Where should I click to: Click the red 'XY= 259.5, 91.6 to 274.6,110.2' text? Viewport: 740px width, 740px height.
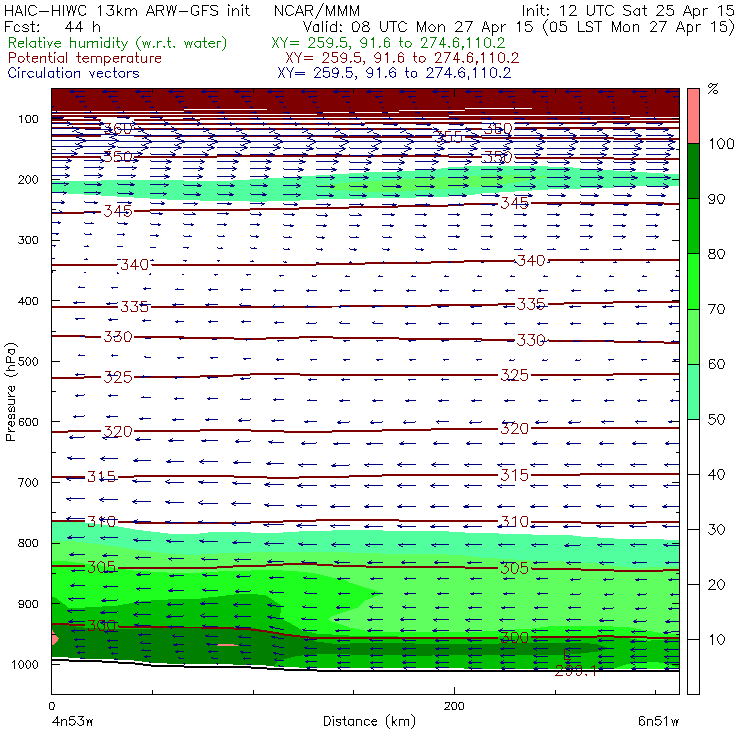pyautogui.click(x=402, y=58)
